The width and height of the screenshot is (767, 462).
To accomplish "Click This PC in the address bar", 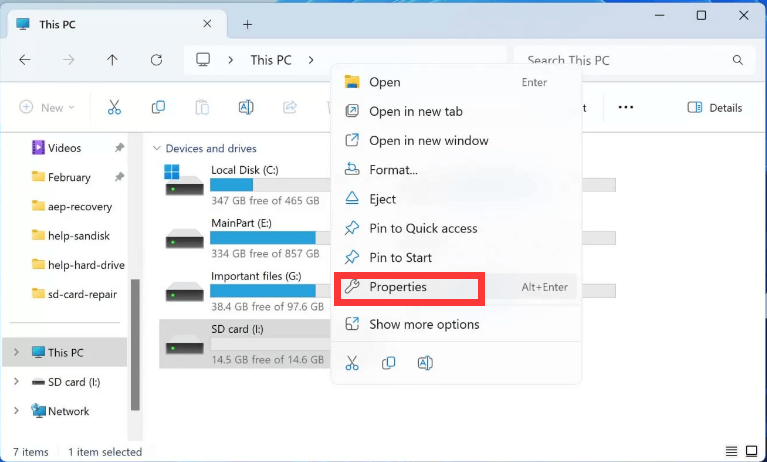I will [x=271, y=60].
